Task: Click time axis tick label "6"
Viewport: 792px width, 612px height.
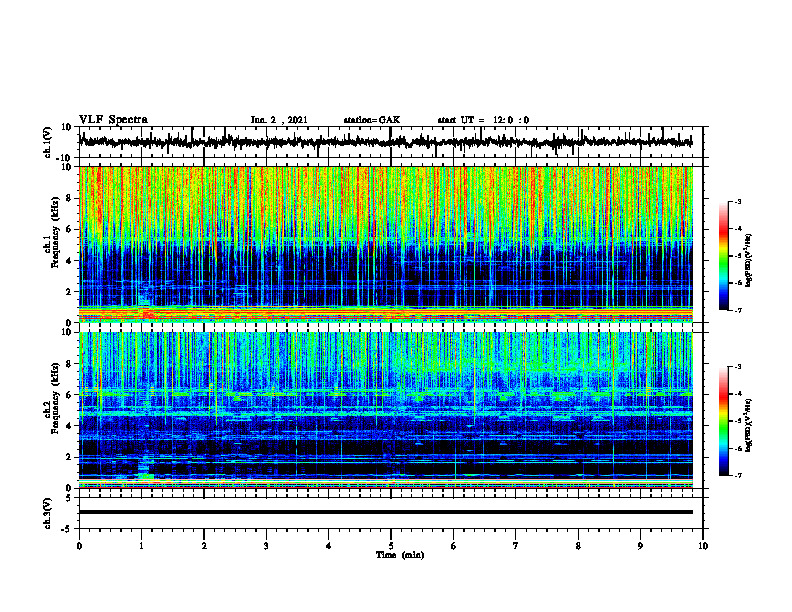Action: click(454, 546)
